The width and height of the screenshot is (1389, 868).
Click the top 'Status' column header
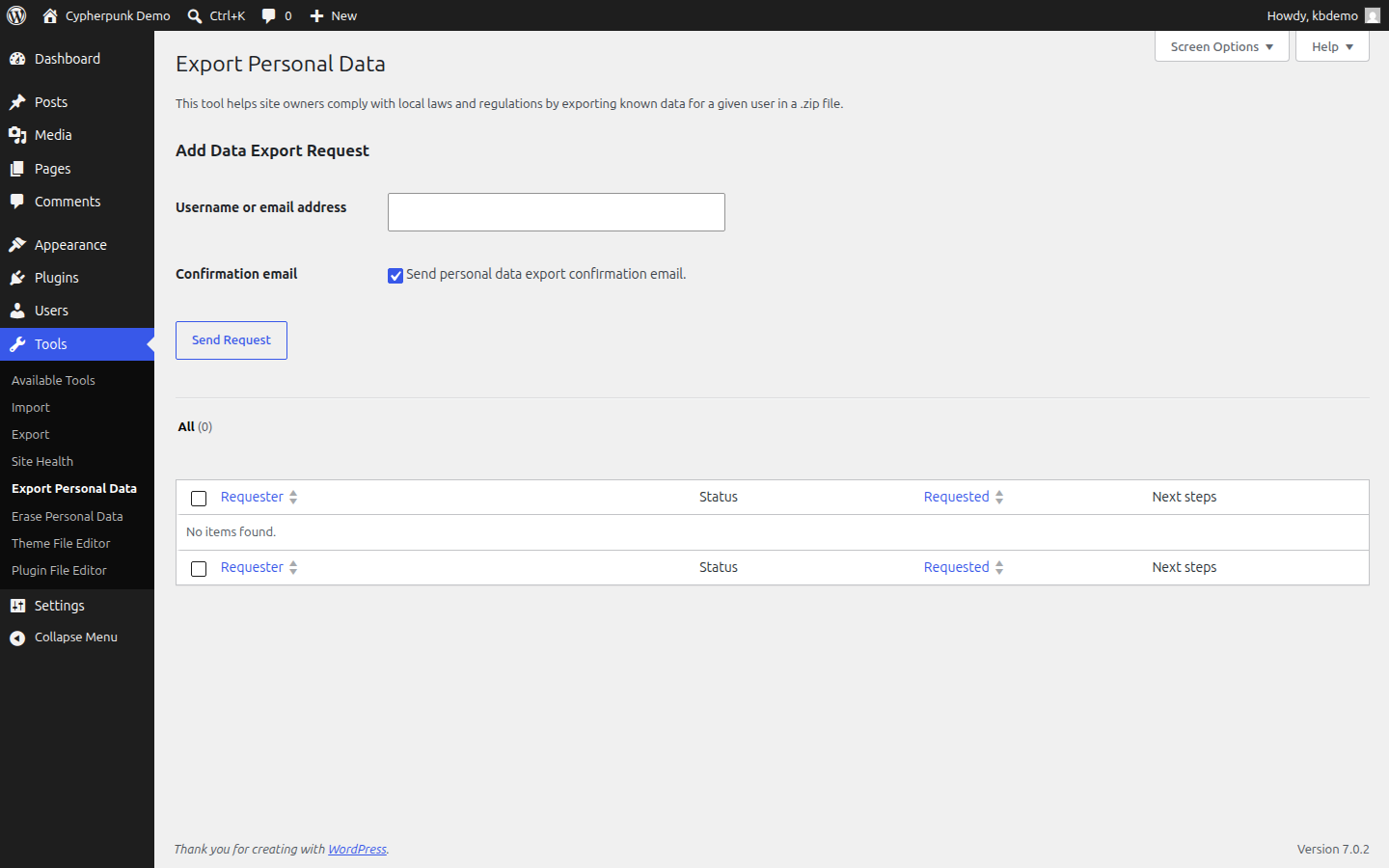click(x=719, y=497)
